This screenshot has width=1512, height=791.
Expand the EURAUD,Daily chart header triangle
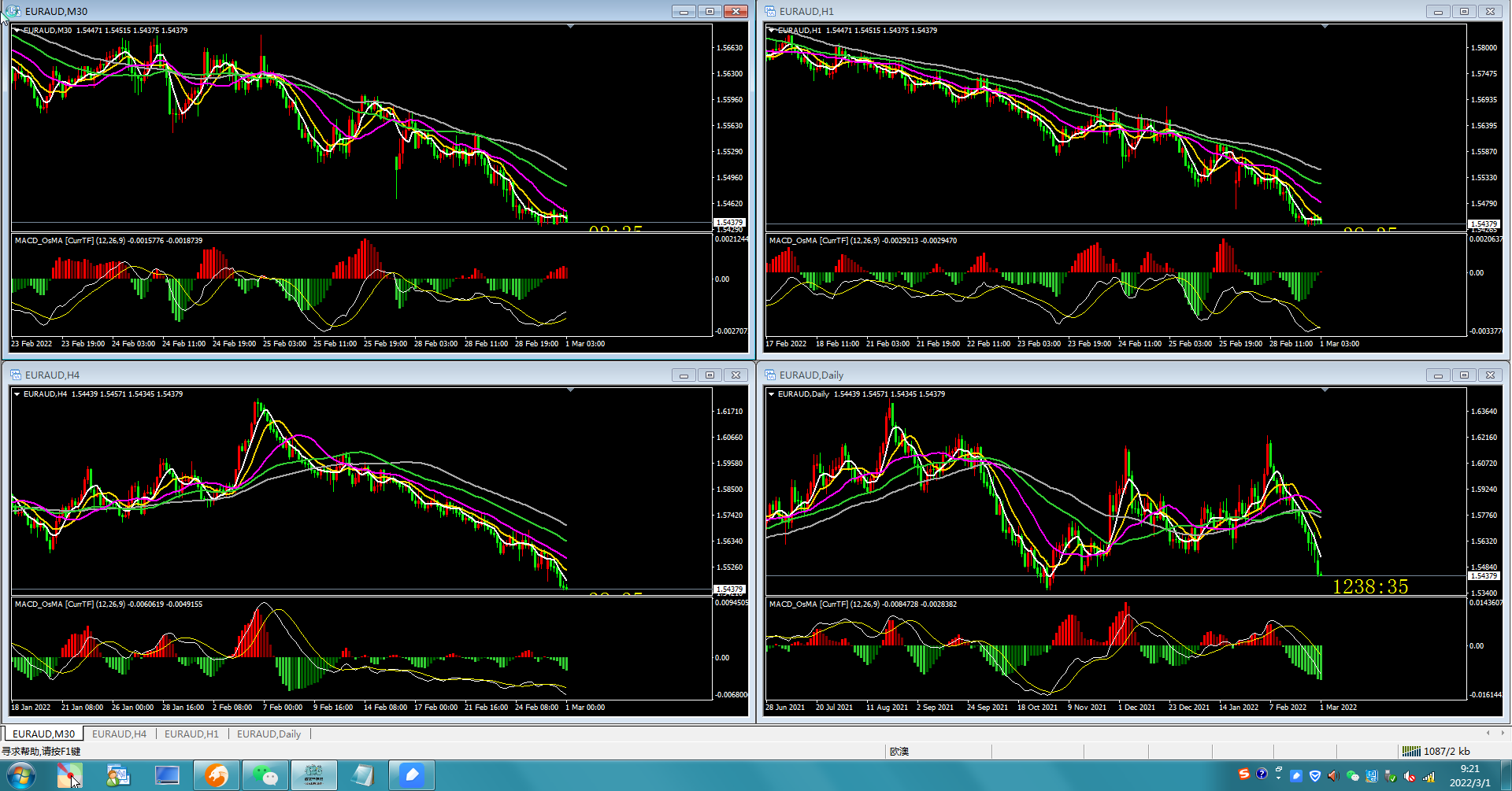[772, 394]
